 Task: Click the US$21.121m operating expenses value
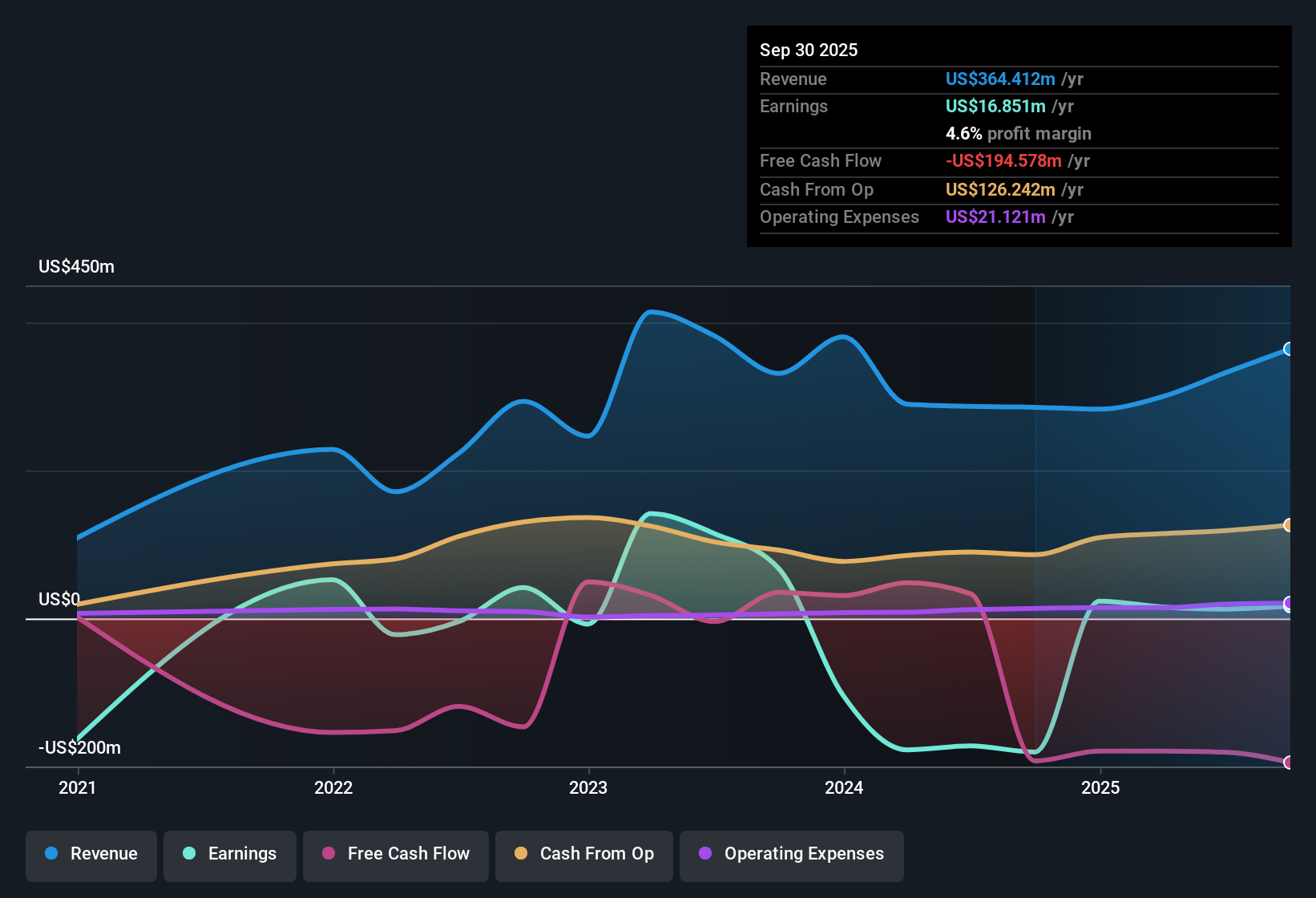(995, 217)
